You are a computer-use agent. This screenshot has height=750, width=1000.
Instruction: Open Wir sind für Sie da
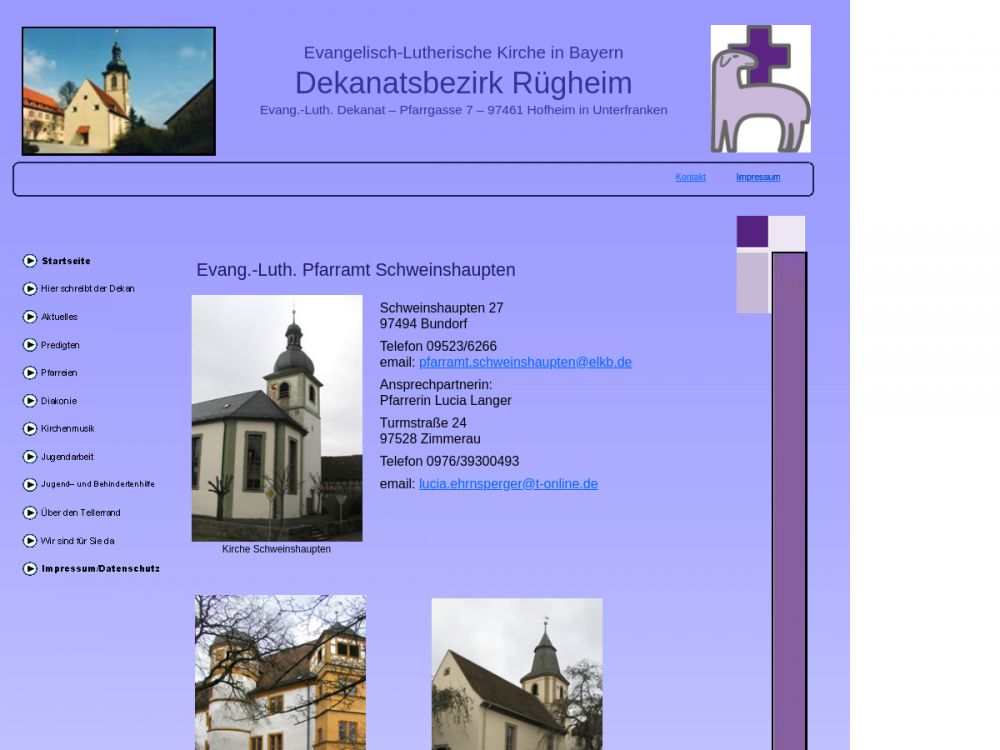click(78, 541)
